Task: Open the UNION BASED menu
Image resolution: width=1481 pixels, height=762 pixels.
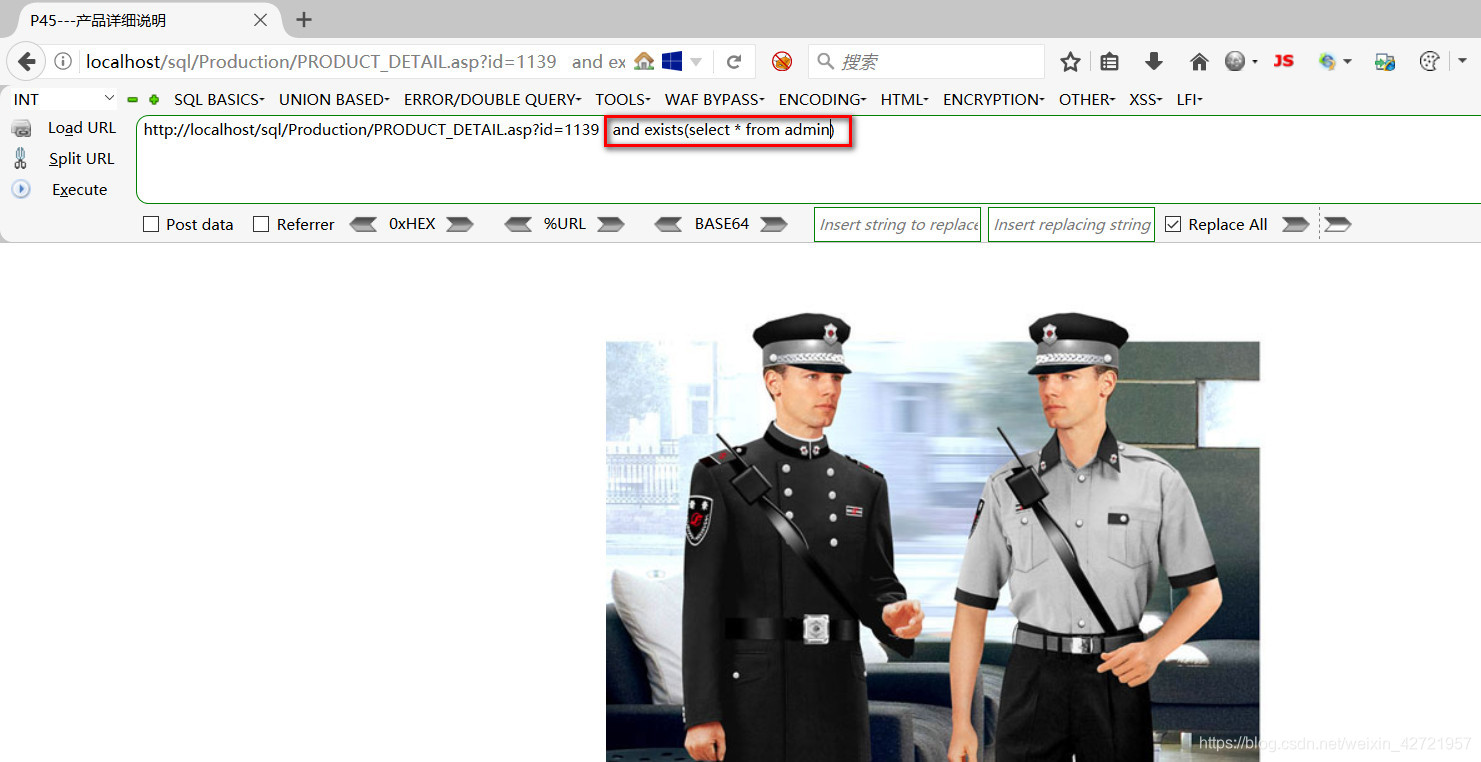Action: (x=334, y=99)
